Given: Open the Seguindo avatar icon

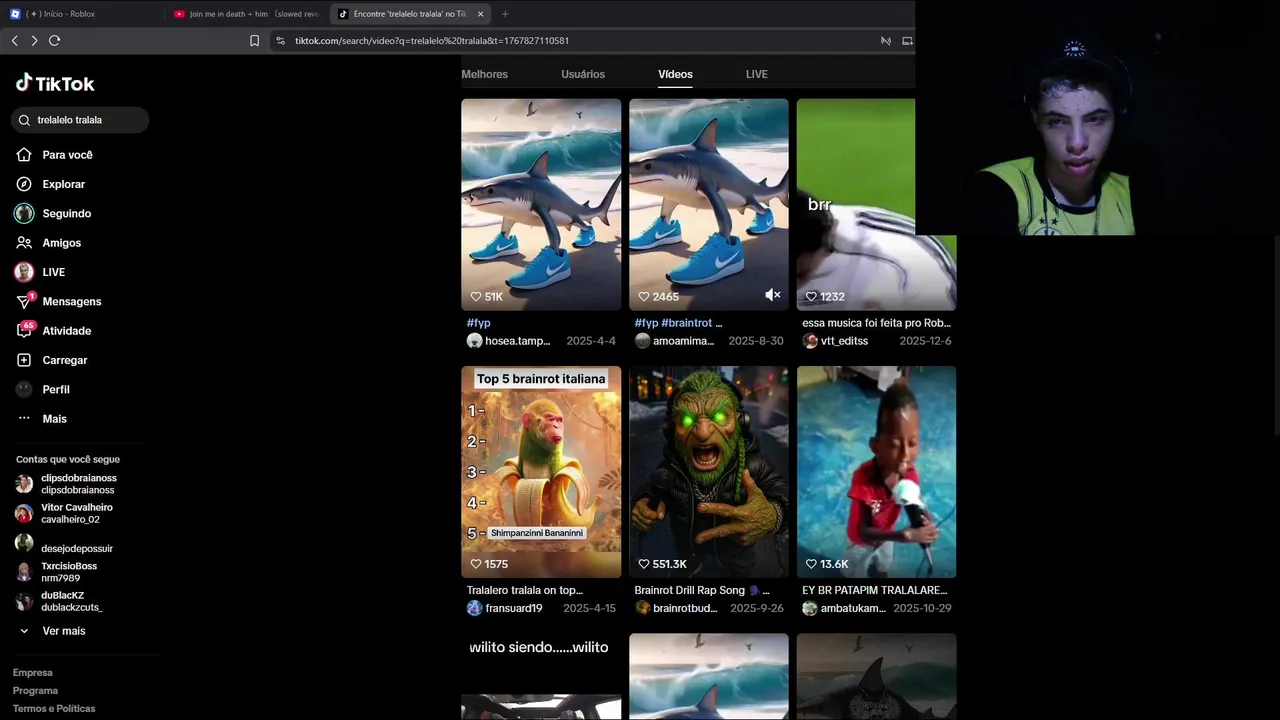Looking at the screenshot, I should 24,213.
